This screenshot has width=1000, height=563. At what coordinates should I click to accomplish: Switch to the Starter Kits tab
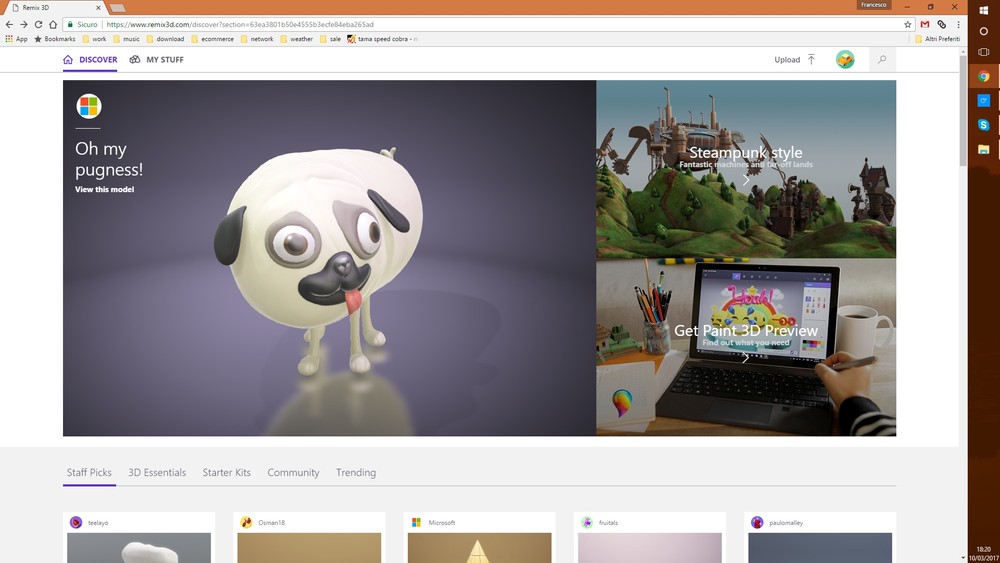[226, 472]
